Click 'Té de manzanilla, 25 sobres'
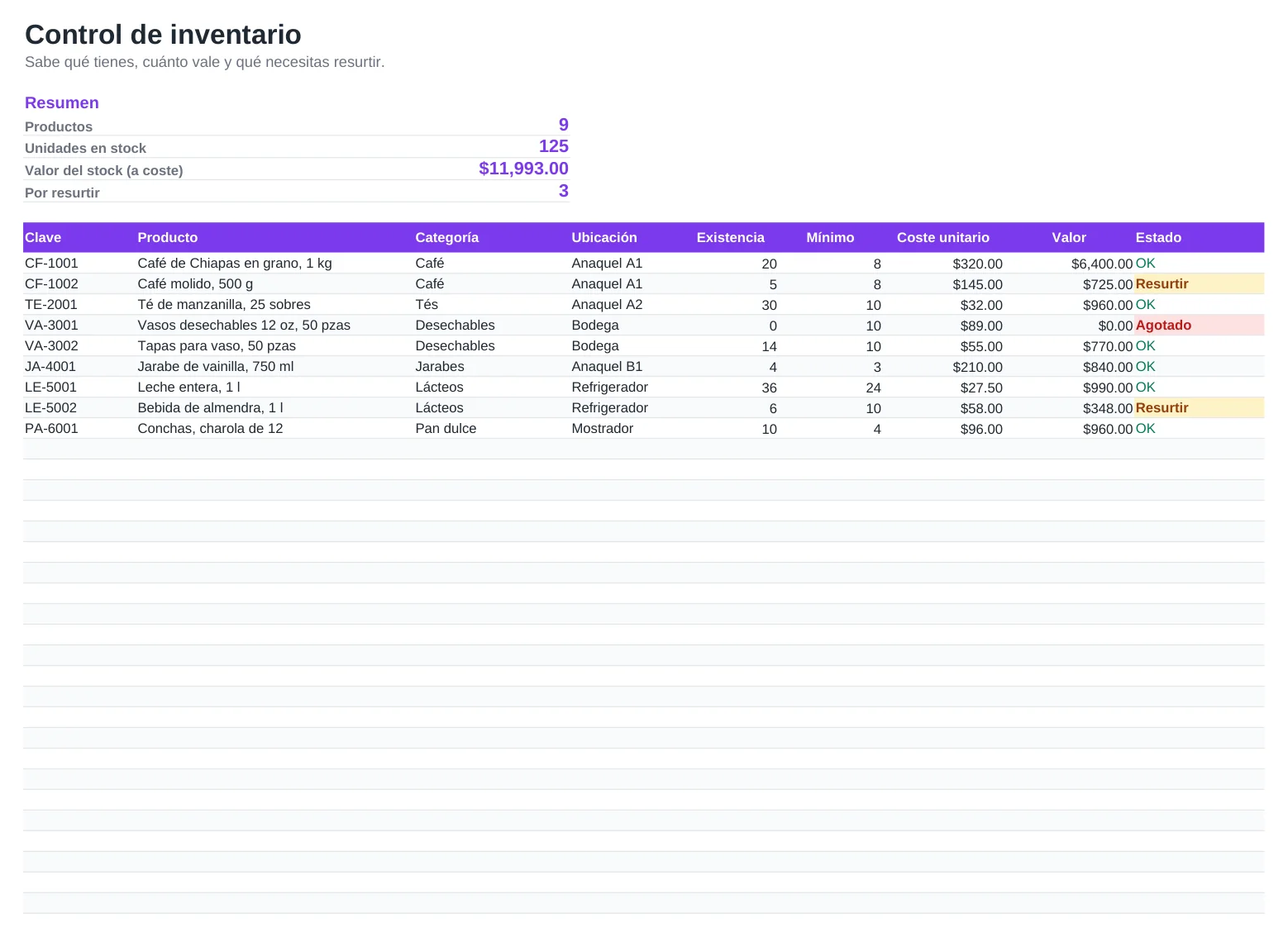Screen dimensions: 1288x937 [x=224, y=304]
